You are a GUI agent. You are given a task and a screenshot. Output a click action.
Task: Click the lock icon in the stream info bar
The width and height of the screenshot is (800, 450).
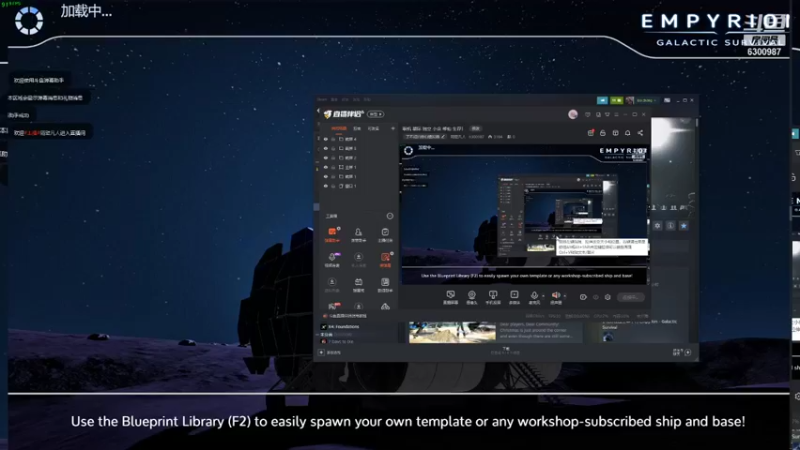(603, 133)
